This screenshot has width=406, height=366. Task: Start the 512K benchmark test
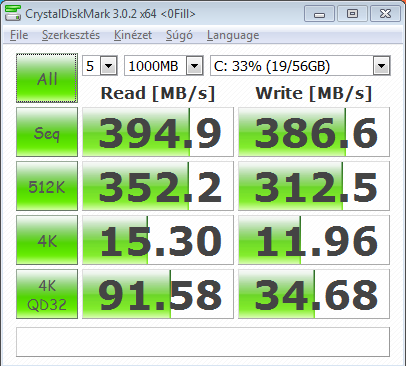(47, 186)
